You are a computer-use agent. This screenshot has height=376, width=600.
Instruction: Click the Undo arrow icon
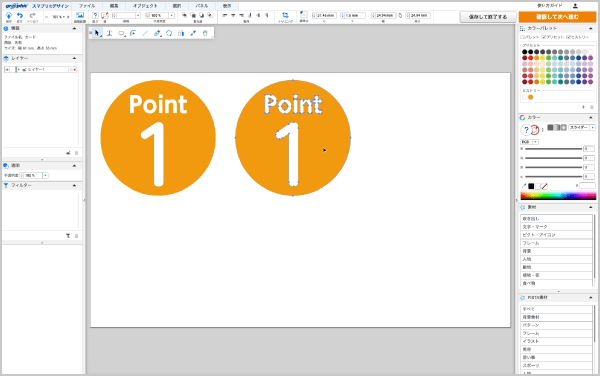coord(20,16)
